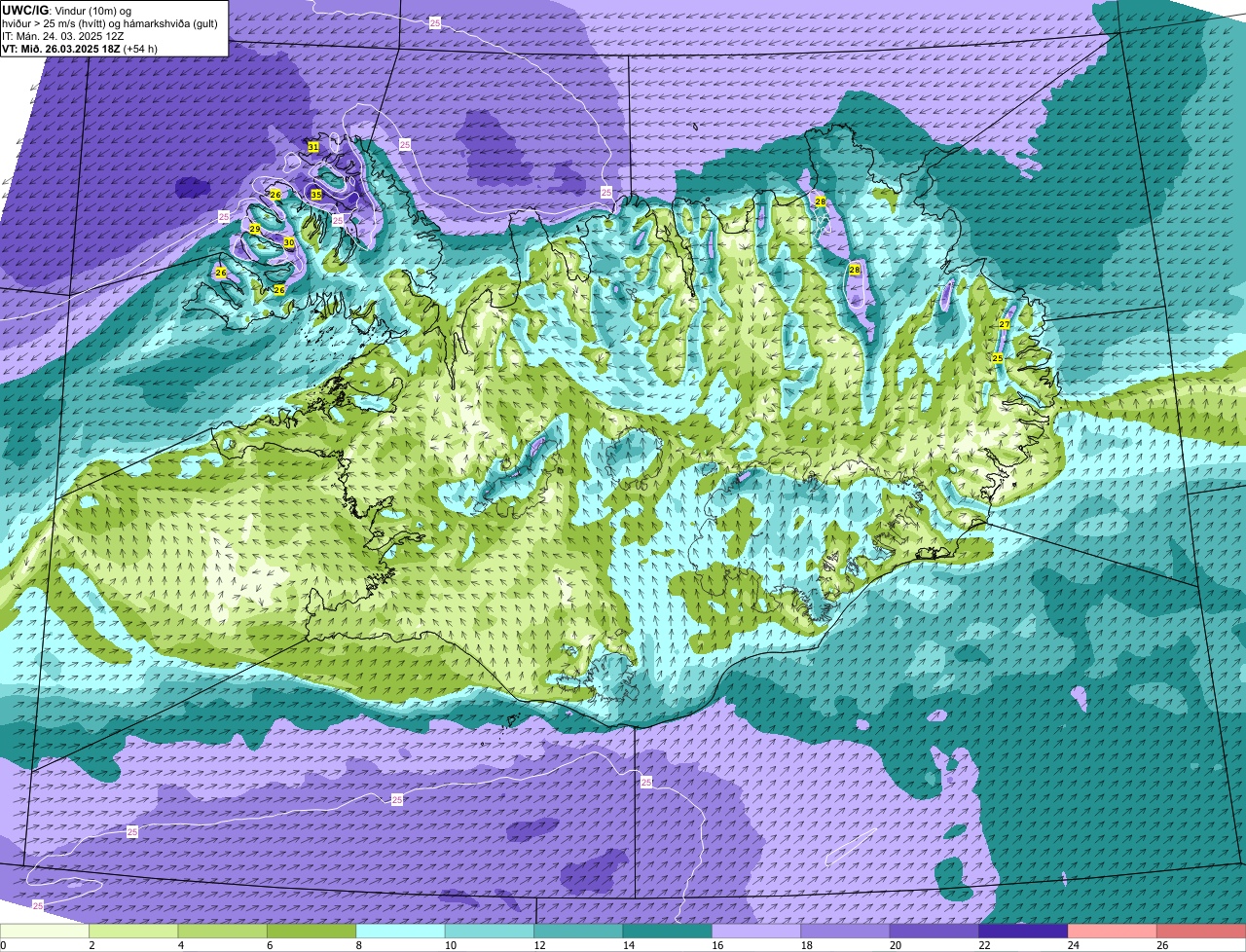Click the yellow 31 gust label
Viewport: 1246px width, 952px height.
[x=313, y=147]
